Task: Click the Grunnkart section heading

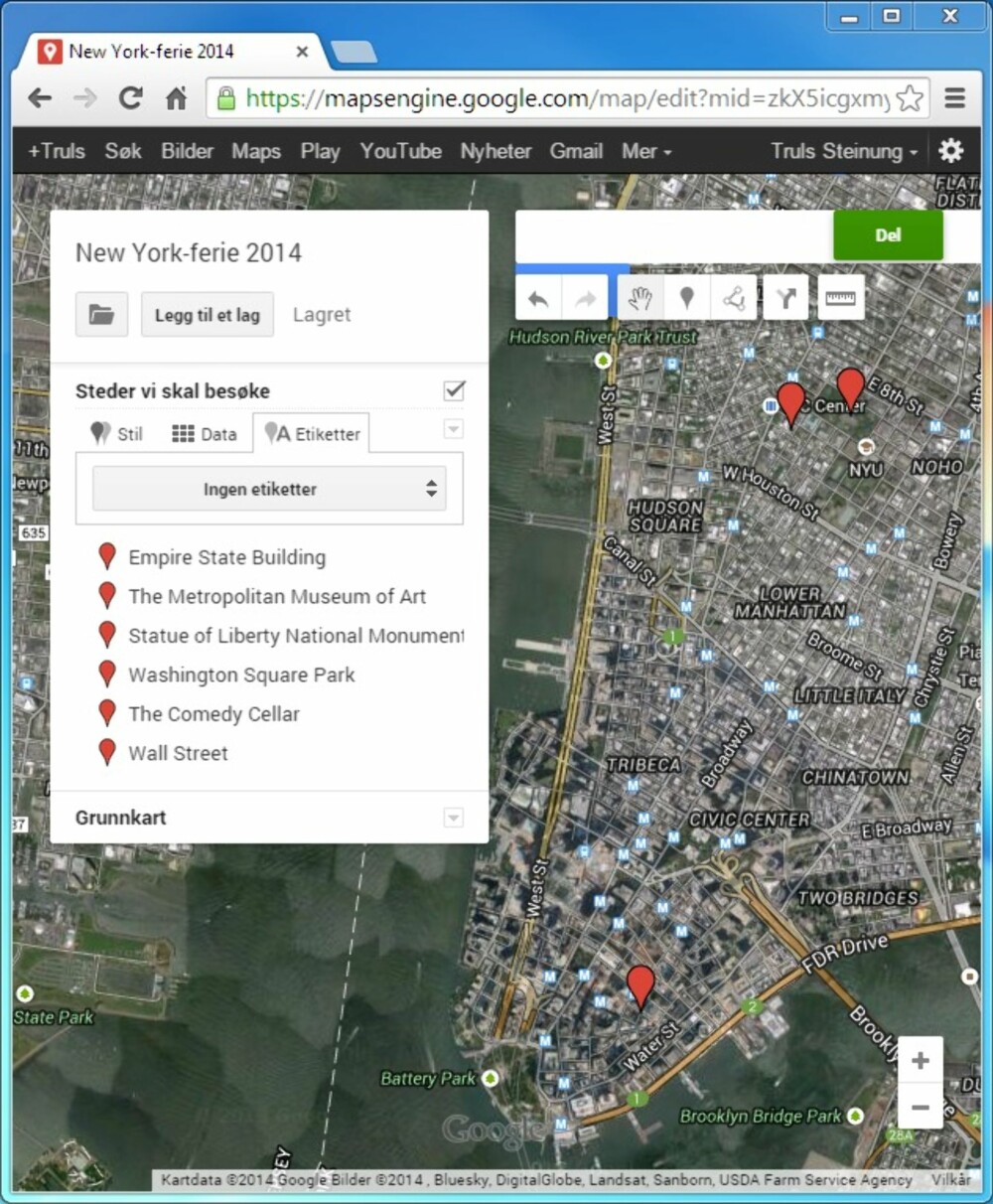Action: click(x=121, y=818)
